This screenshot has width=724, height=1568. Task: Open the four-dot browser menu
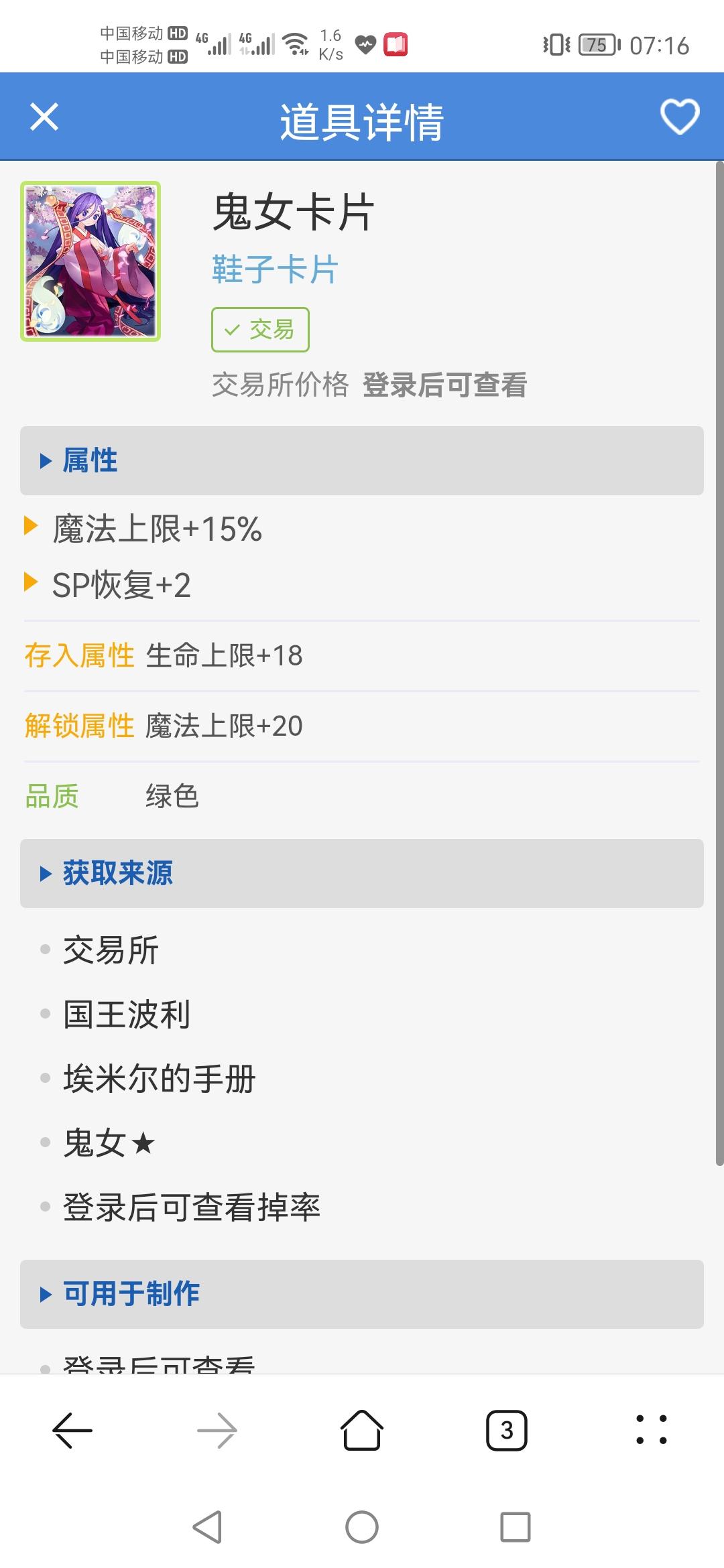tap(652, 1431)
